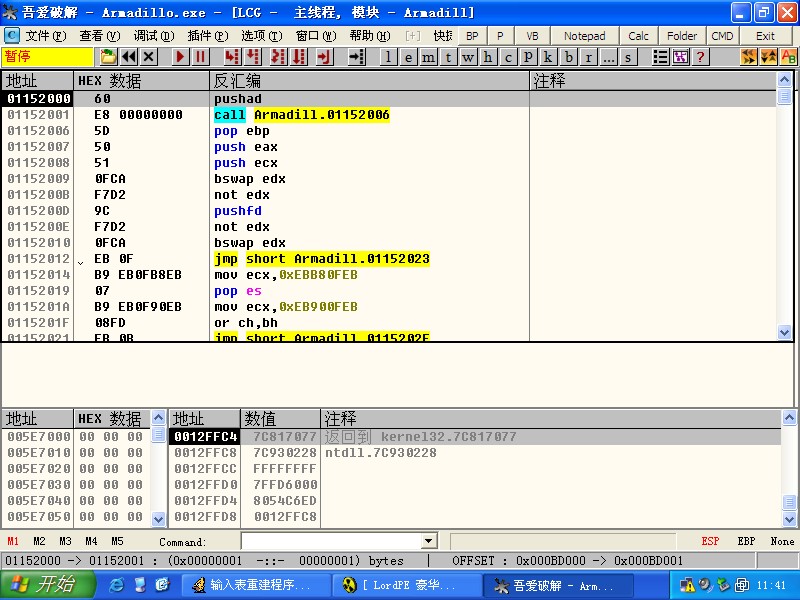The width and height of the screenshot is (800, 600).
Task: Launch Calc from quick bar
Action: coord(638,36)
